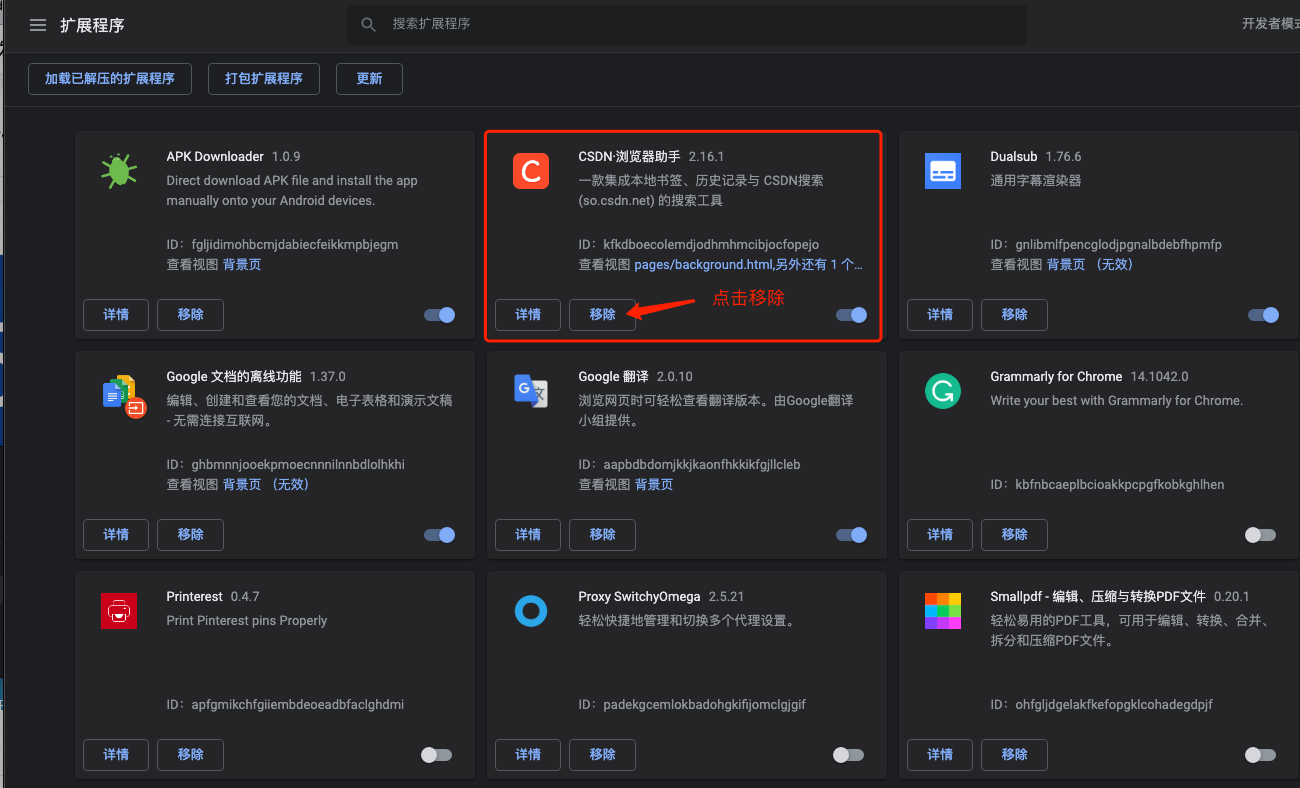
Task: Open 详情 for CSDN browser assistant
Action: coord(528,314)
